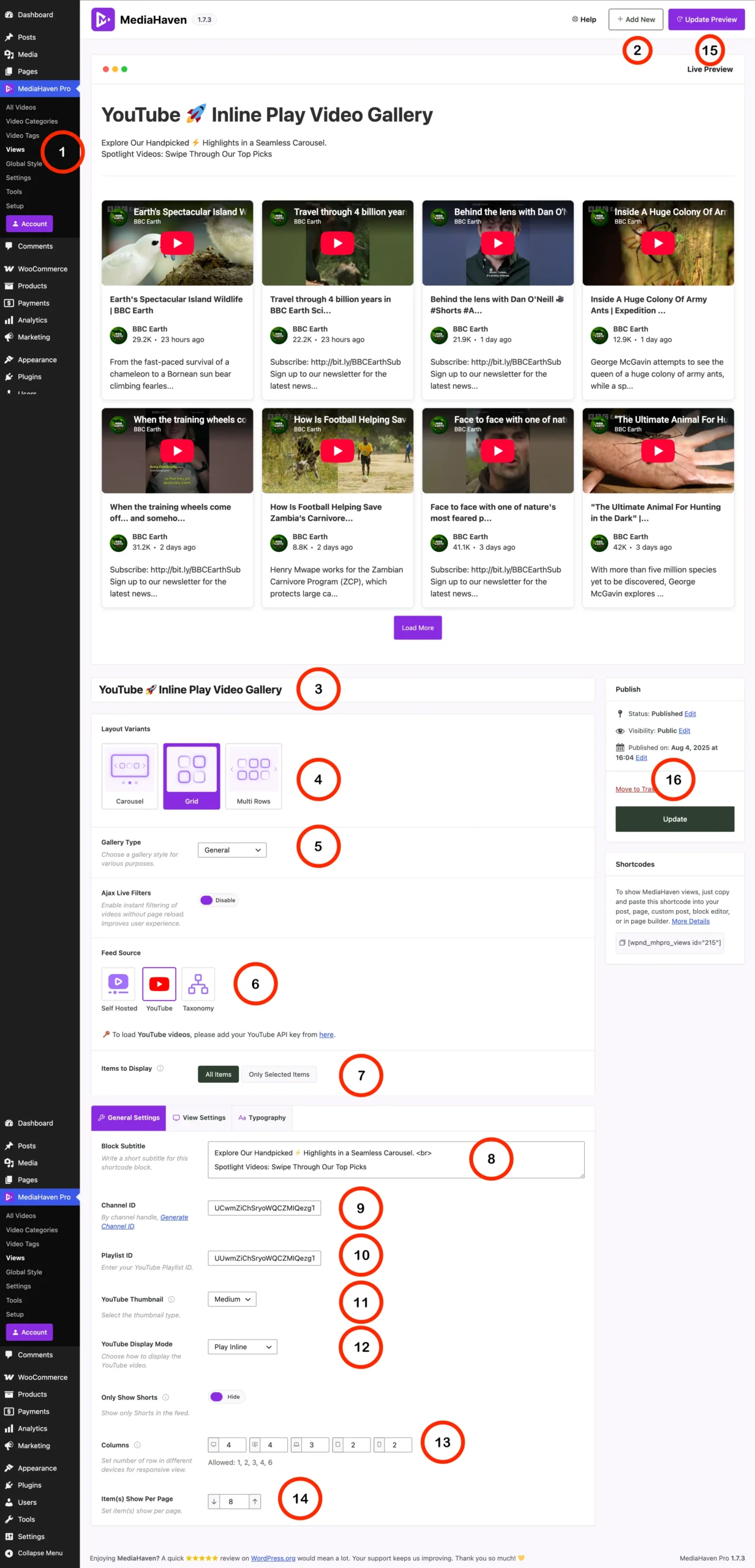Play When the training wheels come off video
The image size is (755, 1568).
coord(177,451)
